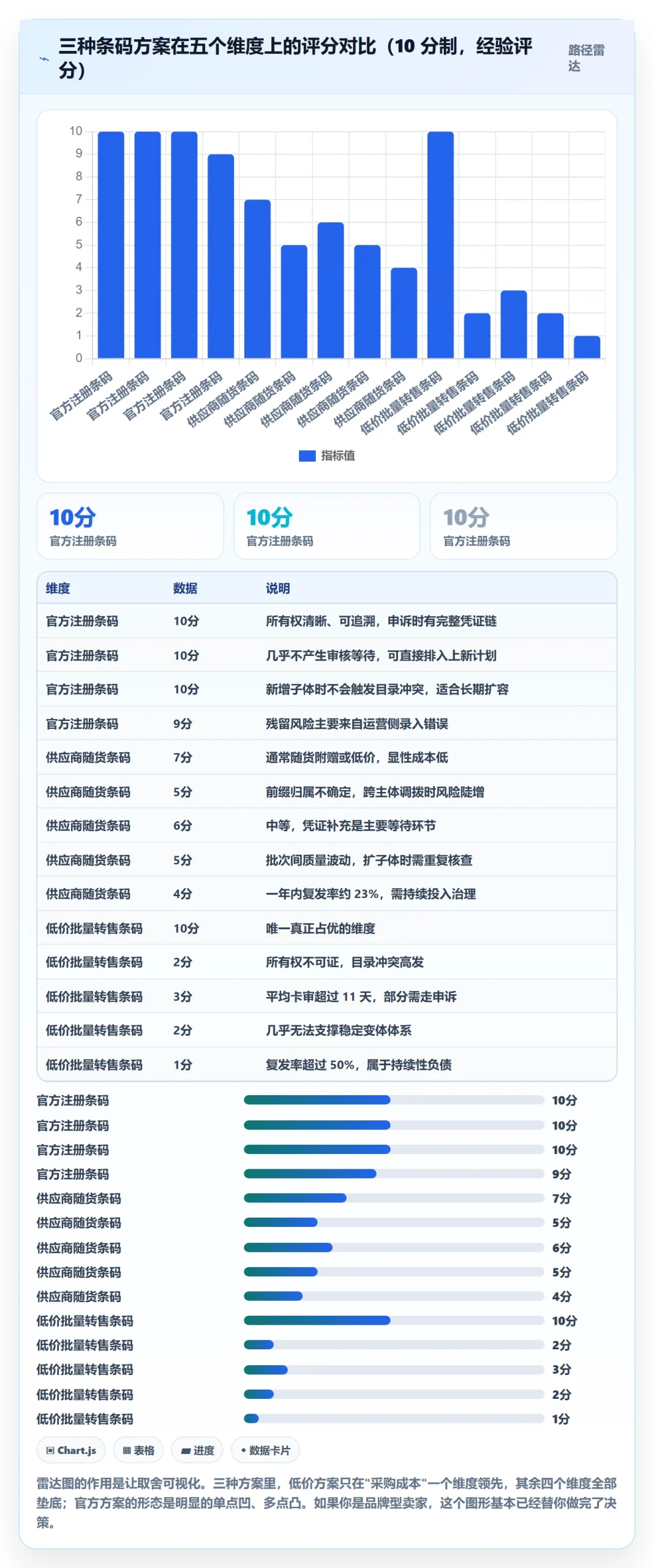Image resolution: width=654 pixels, height=1568 pixels.
Task: Click the progress bar labeled 1分
Action: click(394, 1419)
